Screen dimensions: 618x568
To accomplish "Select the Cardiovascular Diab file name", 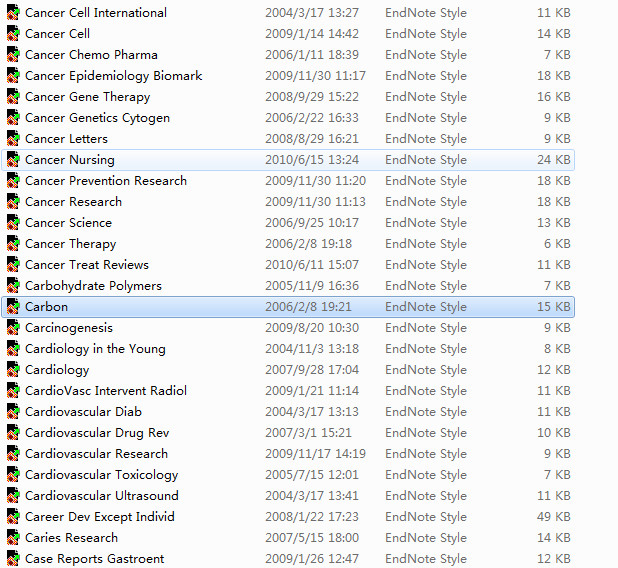I will tap(83, 412).
